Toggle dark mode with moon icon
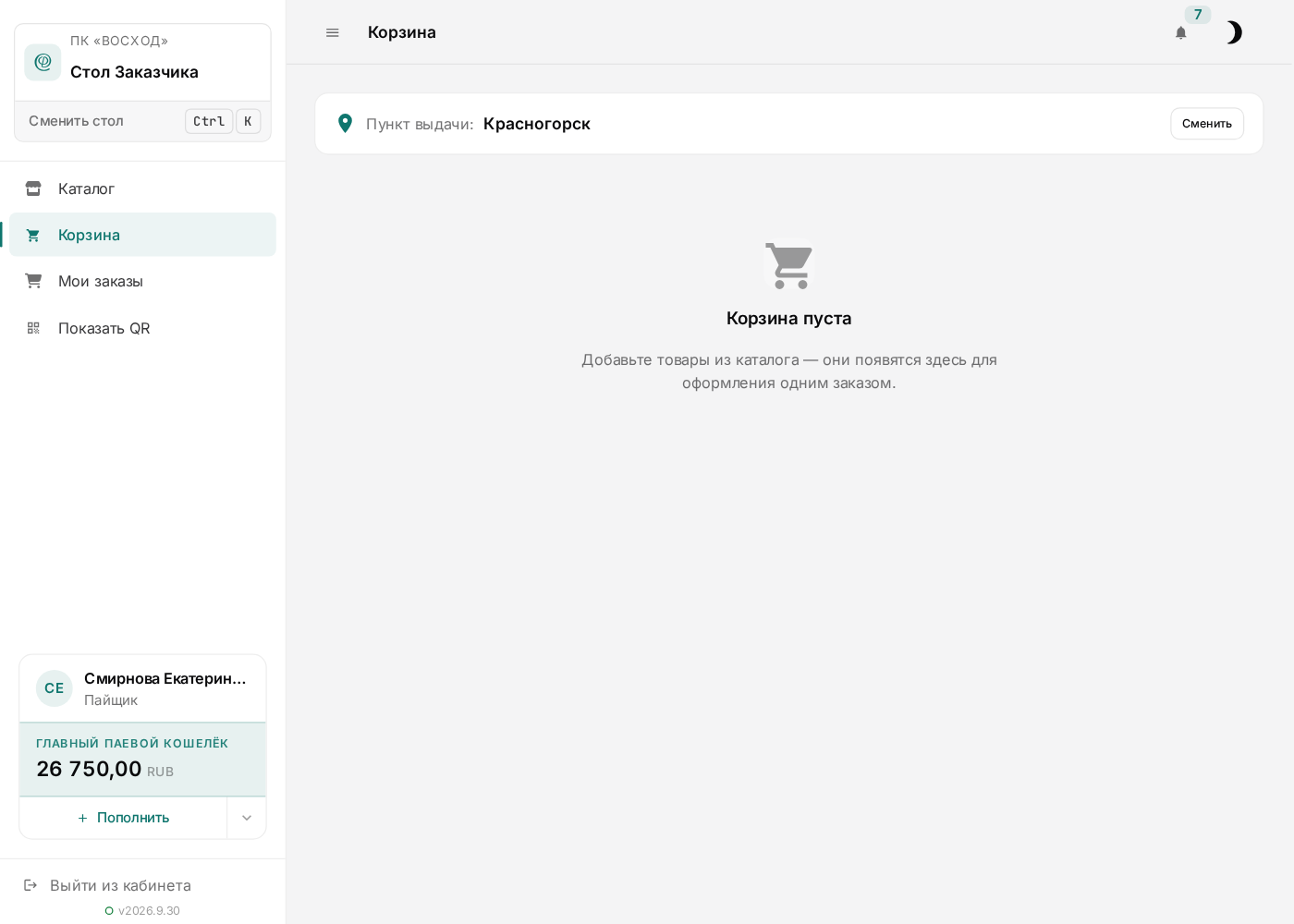This screenshot has height=924, width=1294. (1234, 32)
